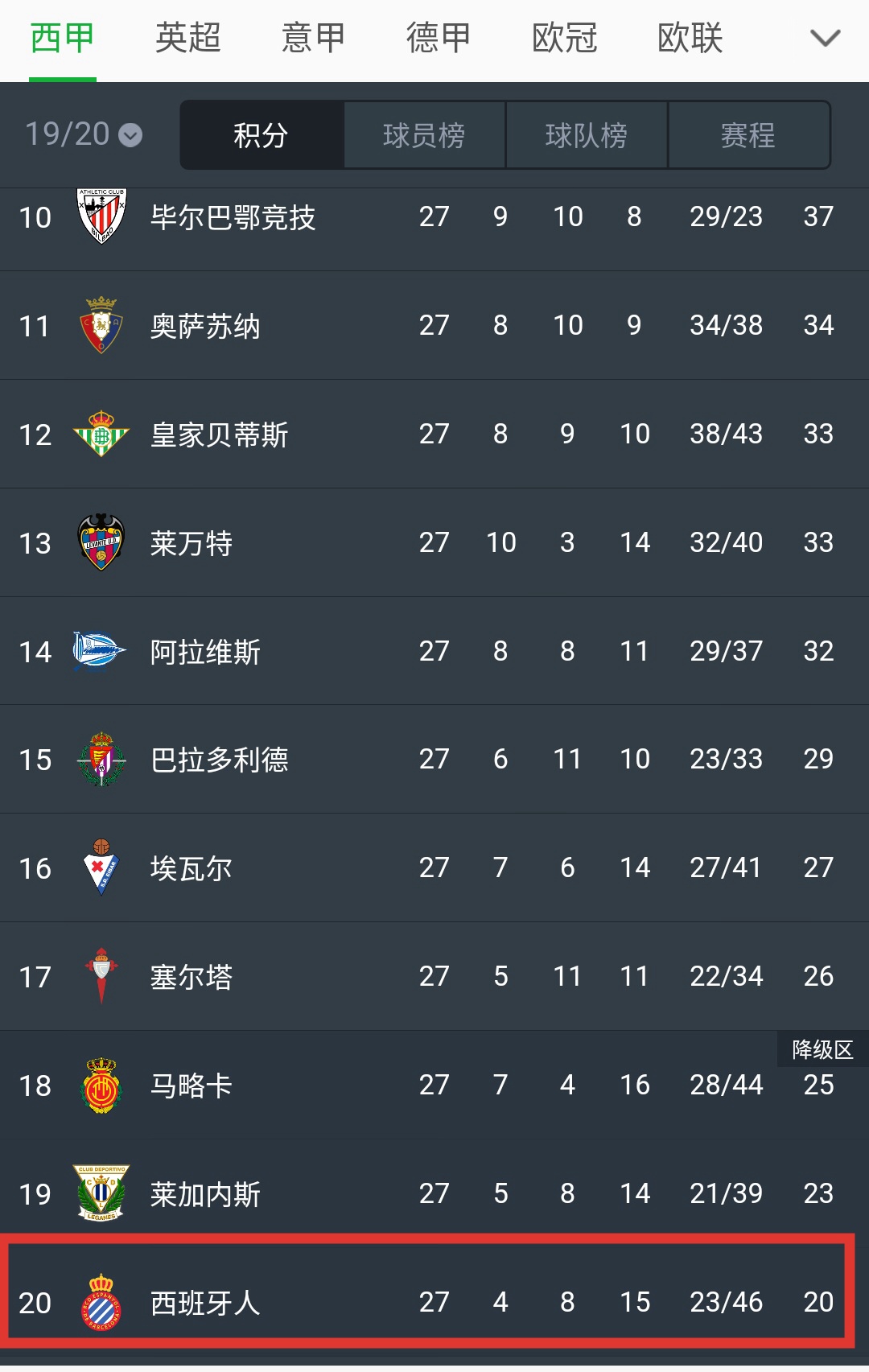Select the 赛程 tab
The height and width of the screenshot is (1372, 869).
(x=748, y=135)
